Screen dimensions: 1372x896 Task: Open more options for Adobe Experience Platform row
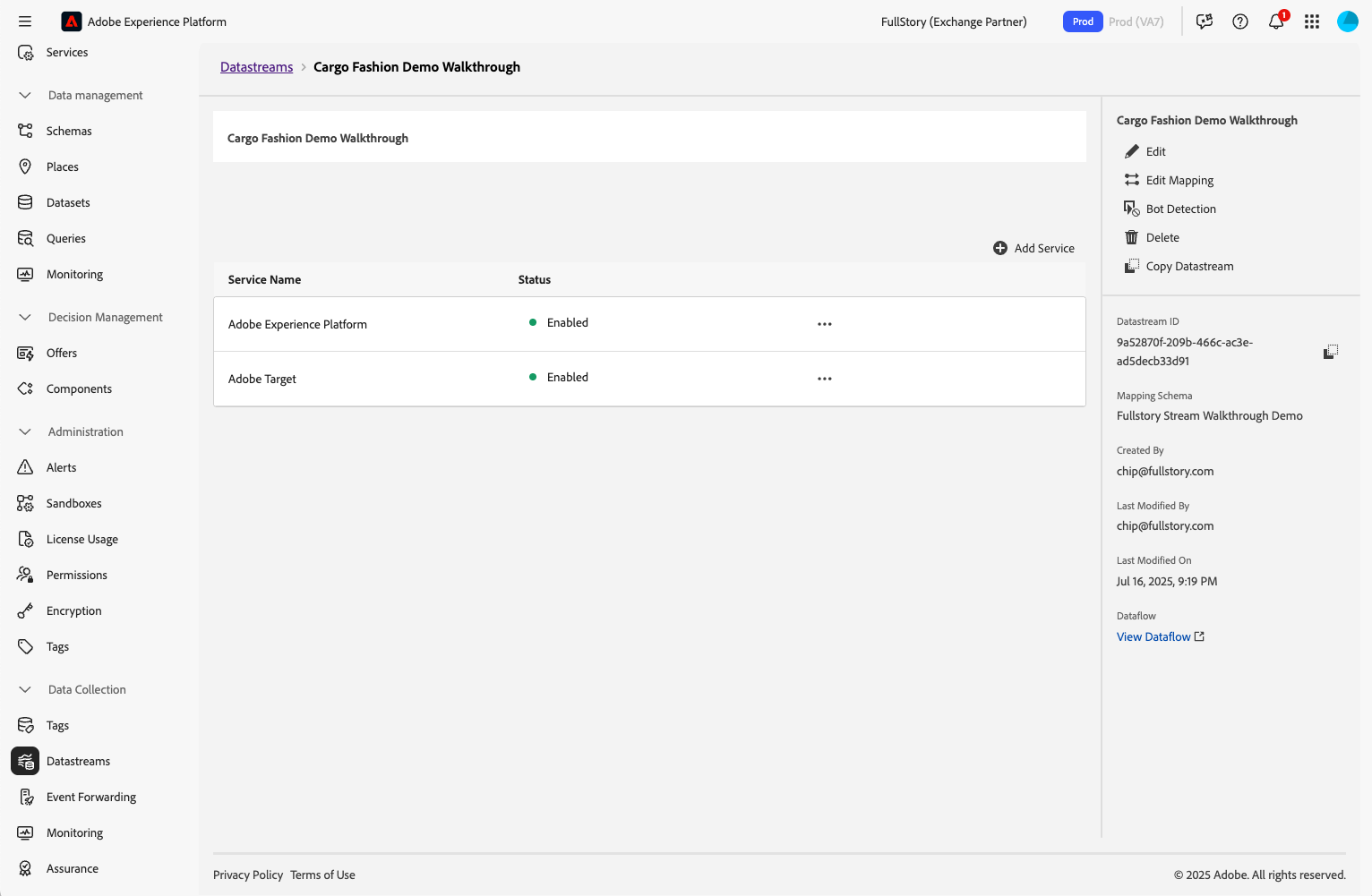(x=825, y=324)
